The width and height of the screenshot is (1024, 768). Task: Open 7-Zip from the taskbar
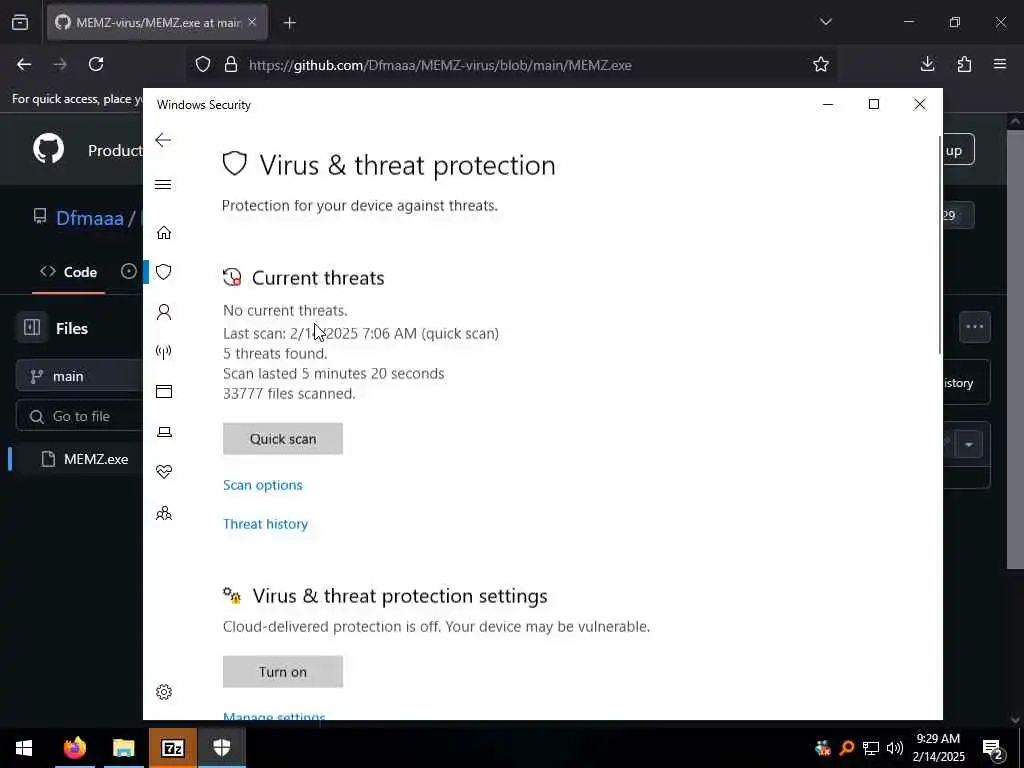173,748
